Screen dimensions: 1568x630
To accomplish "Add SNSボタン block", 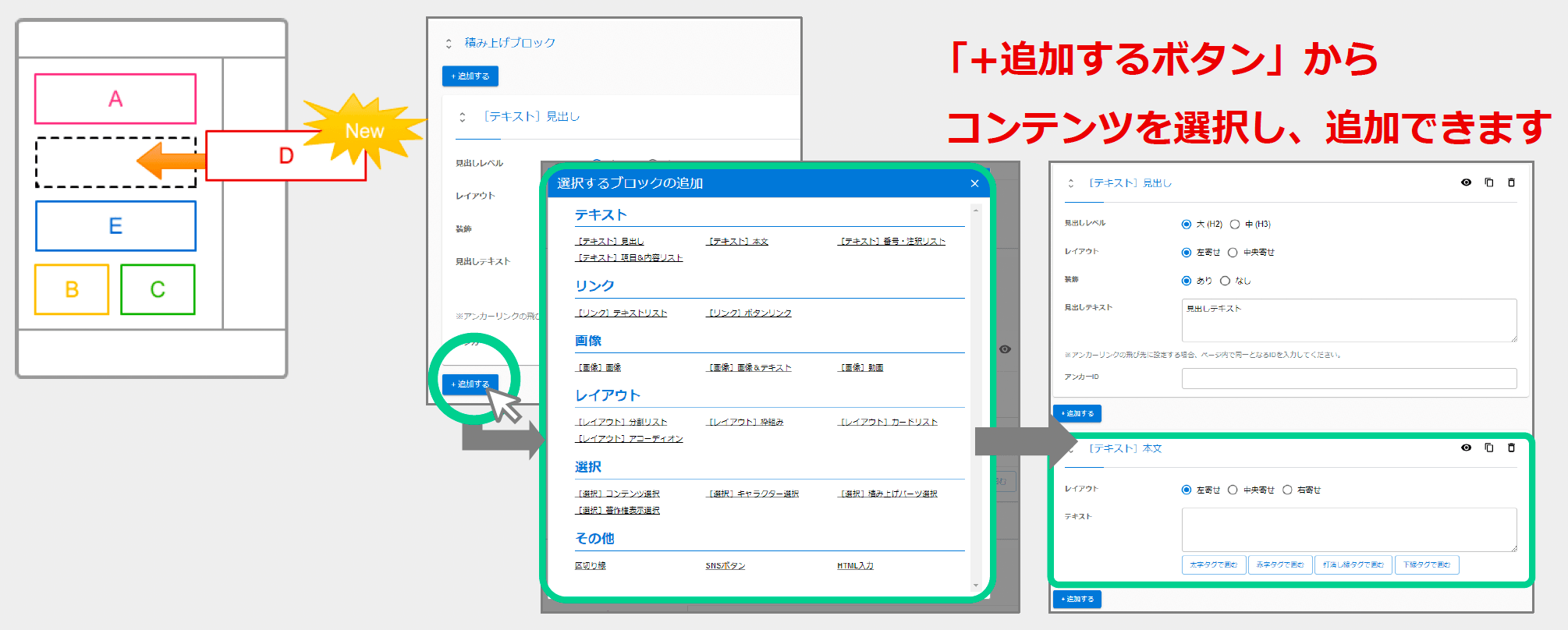I will (x=725, y=566).
